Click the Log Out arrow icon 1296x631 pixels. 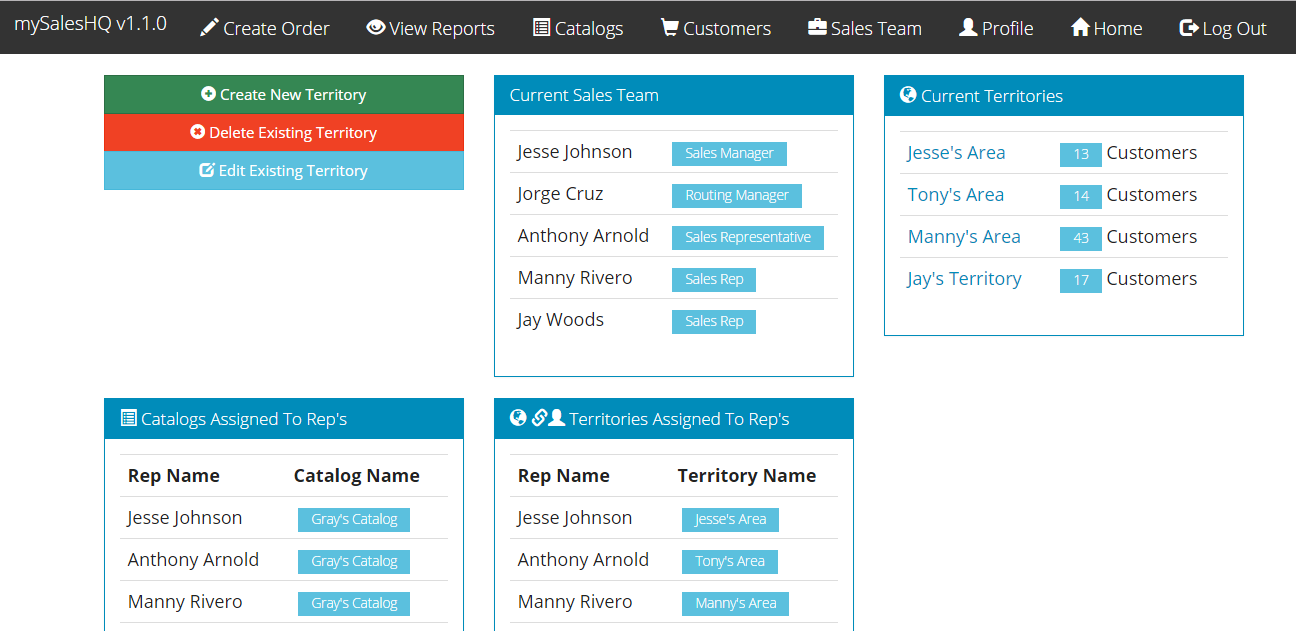tap(1189, 28)
